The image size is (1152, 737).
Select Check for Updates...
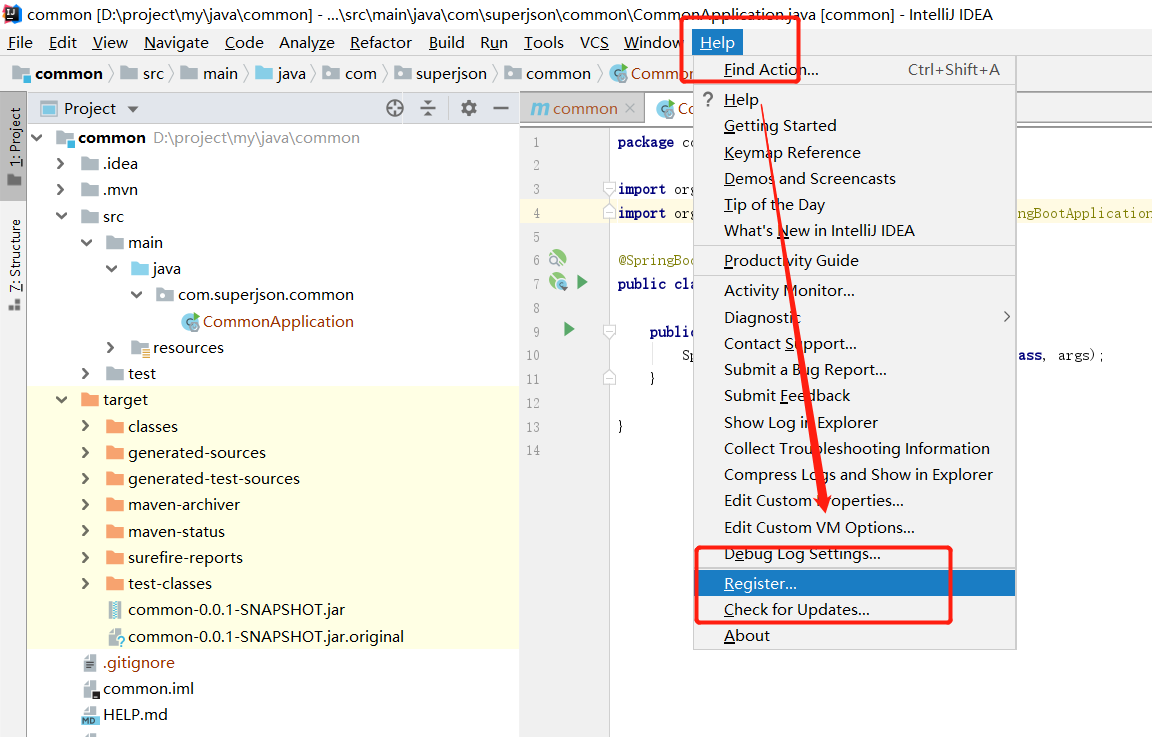[x=855, y=610]
